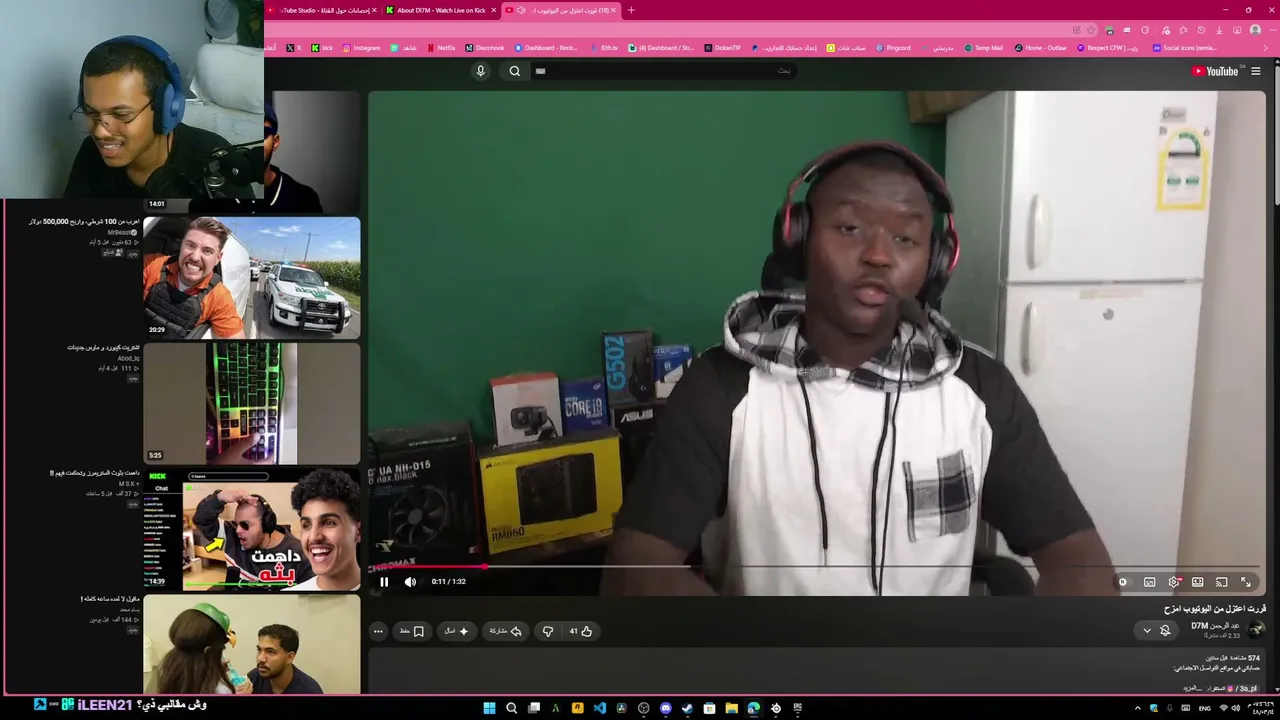
Task: Switch the ENG input language
Action: pyautogui.click(x=1204, y=708)
